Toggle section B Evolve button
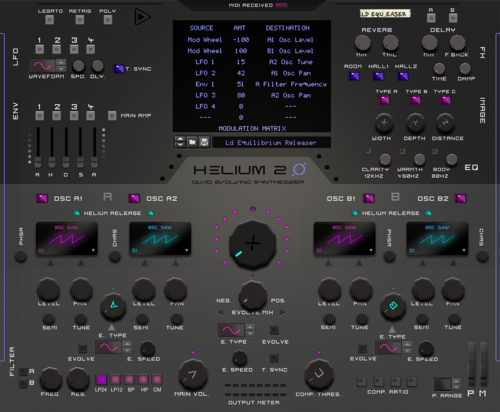 pyautogui.click(x=362, y=349)
